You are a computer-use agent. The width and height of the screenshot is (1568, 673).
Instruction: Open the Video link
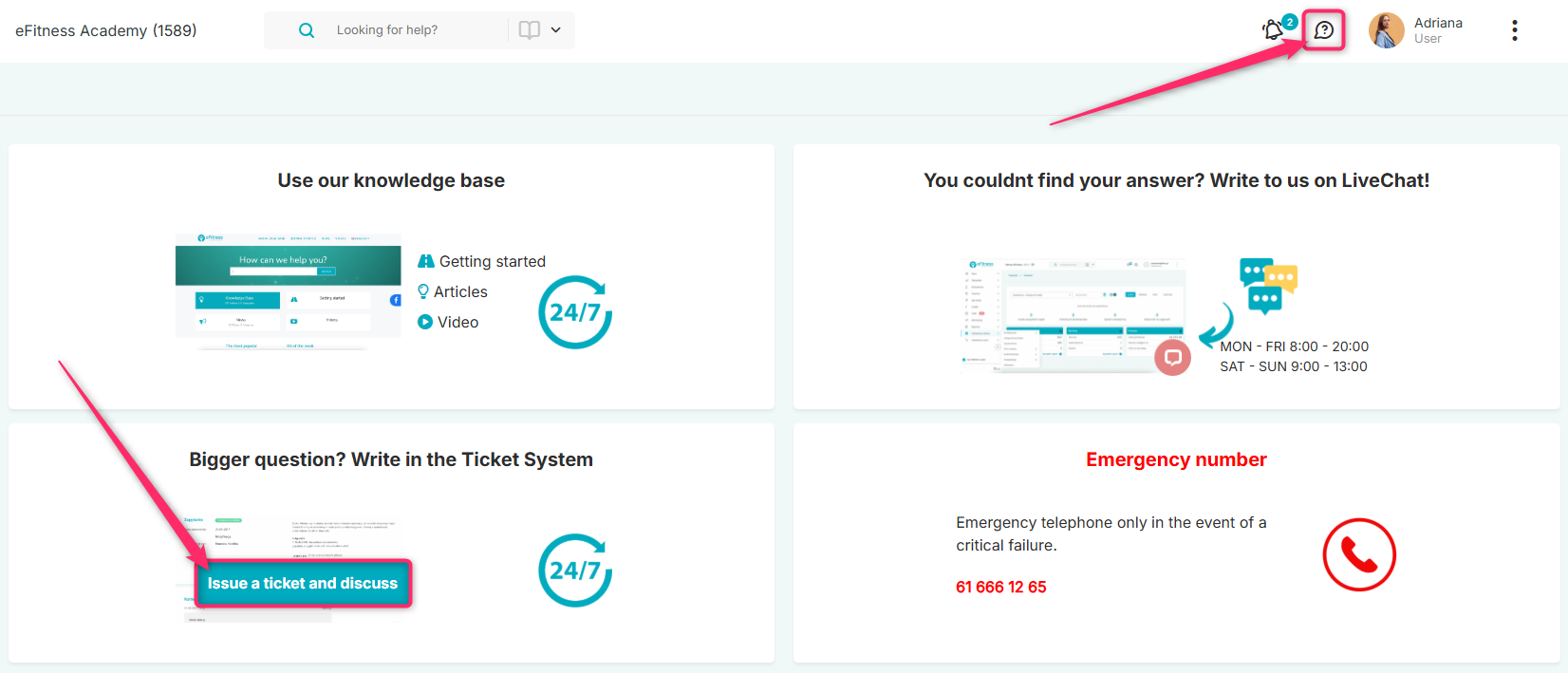tap(457, 322)
